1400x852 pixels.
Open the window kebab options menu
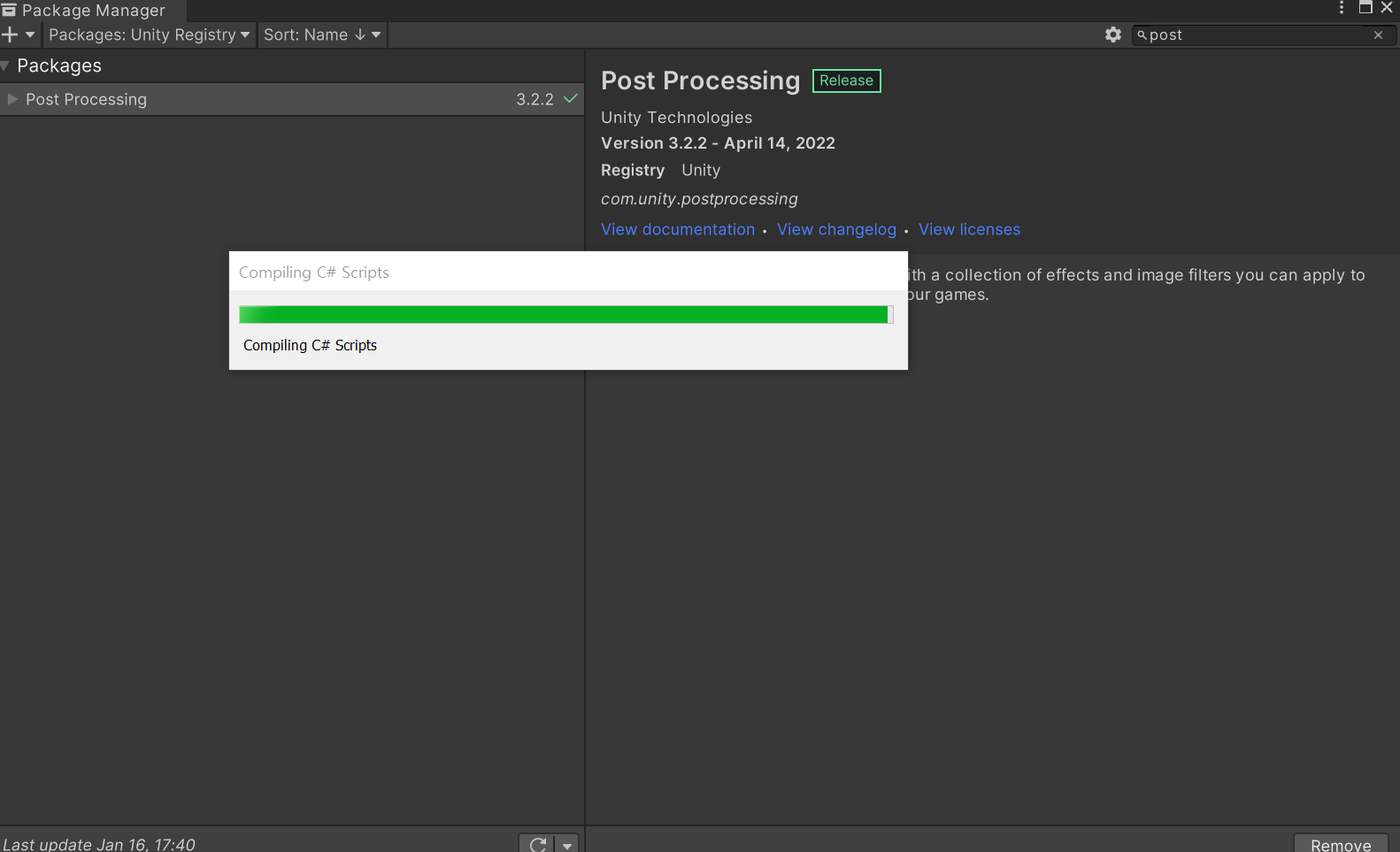coord(1342,8)
